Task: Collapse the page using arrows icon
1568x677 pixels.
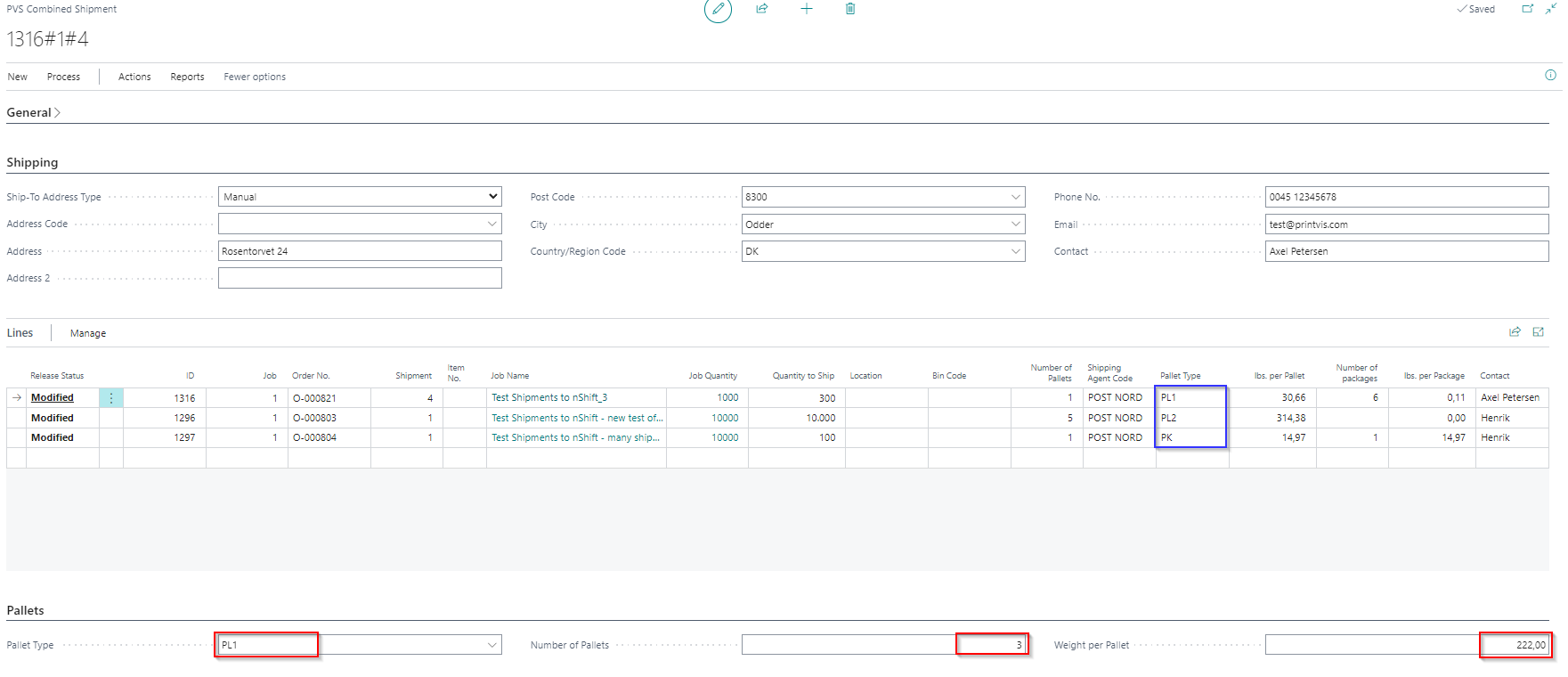Action: [1551, 9]
